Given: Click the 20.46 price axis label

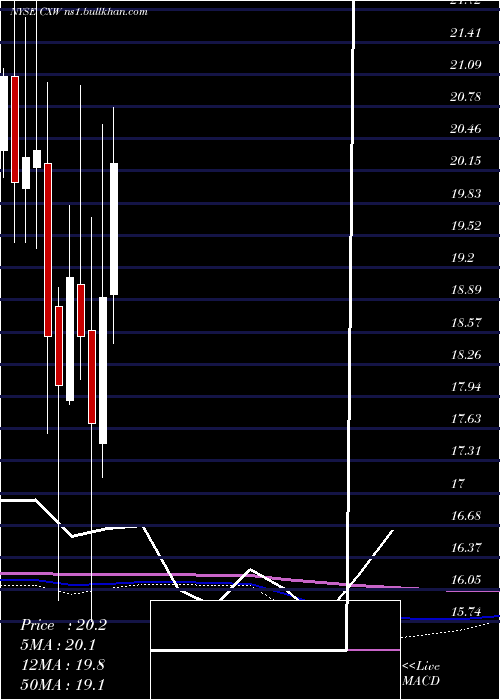Looking at the screenshot, I should point(466,129).
